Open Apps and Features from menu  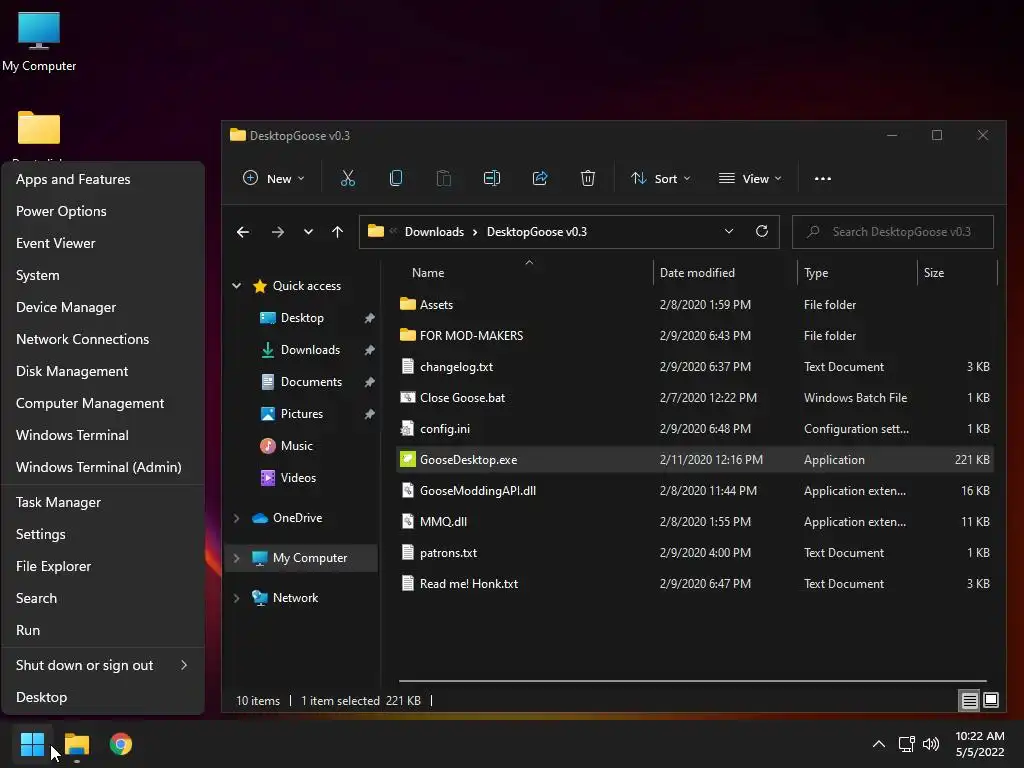tap(103, 179)
